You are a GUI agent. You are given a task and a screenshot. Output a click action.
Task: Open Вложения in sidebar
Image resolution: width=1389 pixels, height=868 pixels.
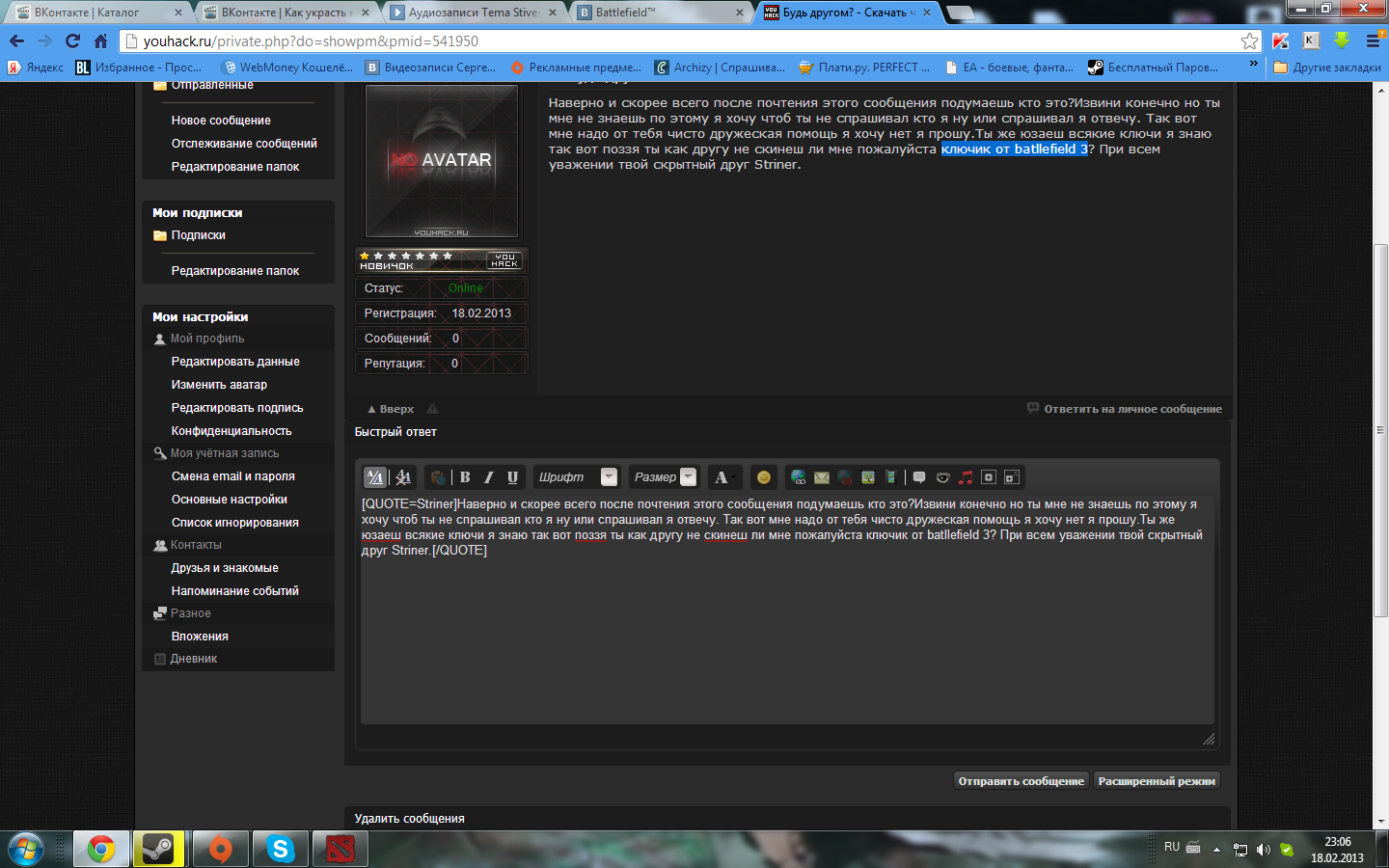pyautogui.click(x=200, y=637)
